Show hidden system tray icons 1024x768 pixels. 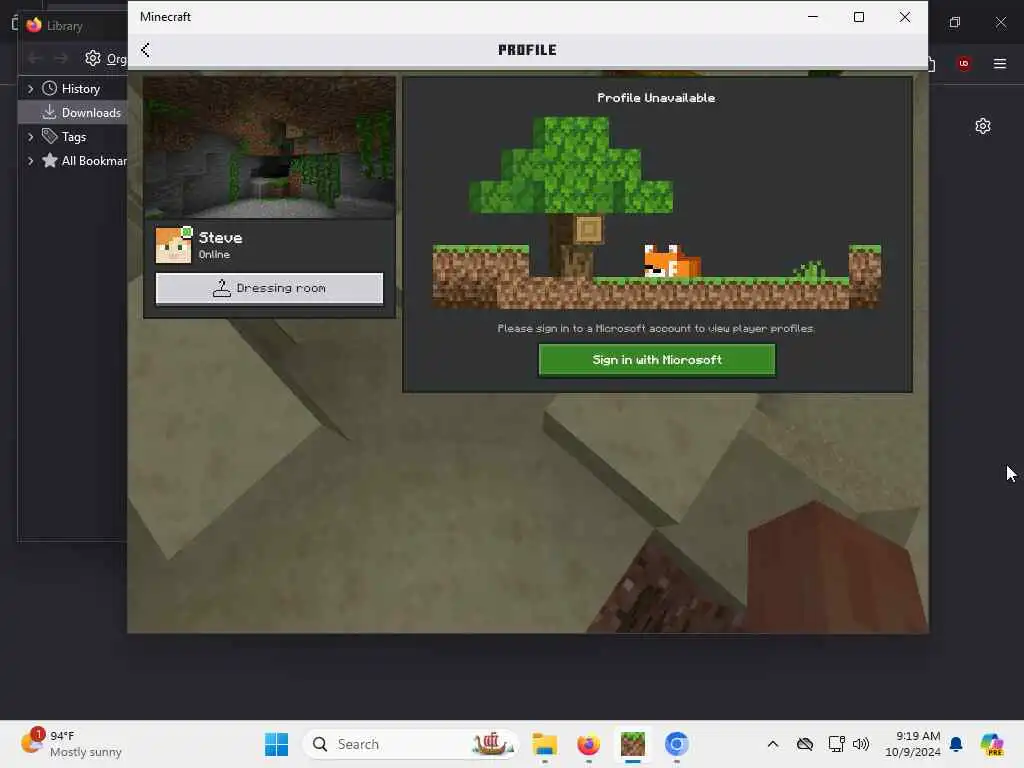(x=773, y=744)
